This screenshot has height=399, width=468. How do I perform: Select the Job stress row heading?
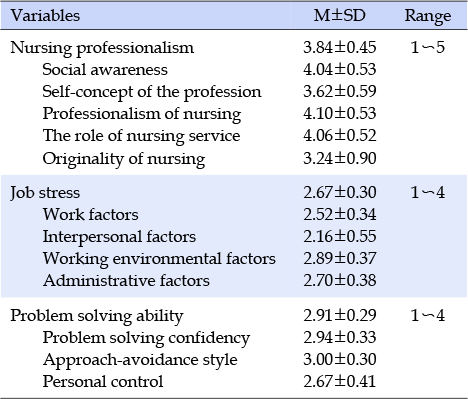45,193
